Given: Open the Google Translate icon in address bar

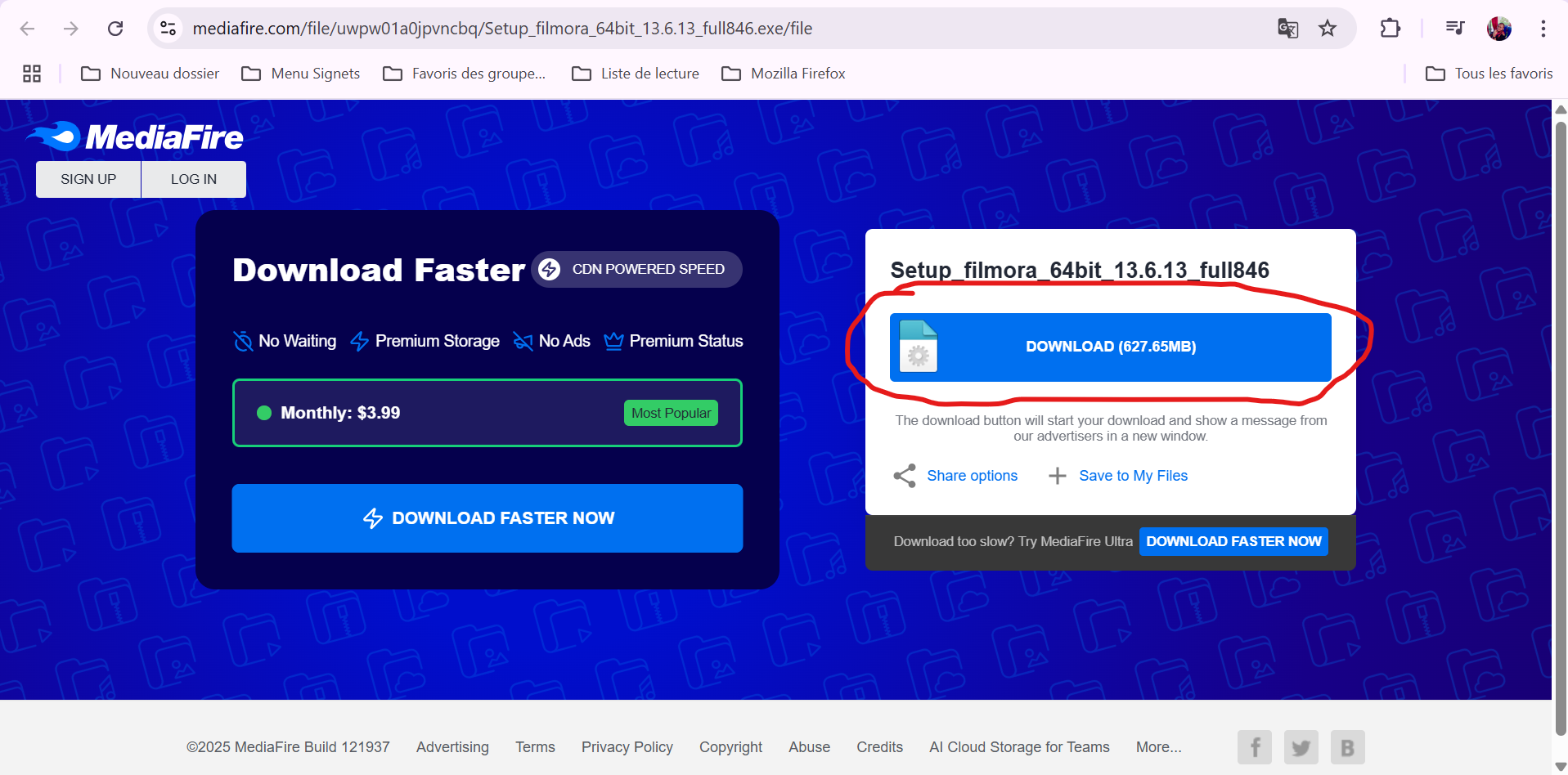Looking at the screenshot, I should pos(1287,29).
